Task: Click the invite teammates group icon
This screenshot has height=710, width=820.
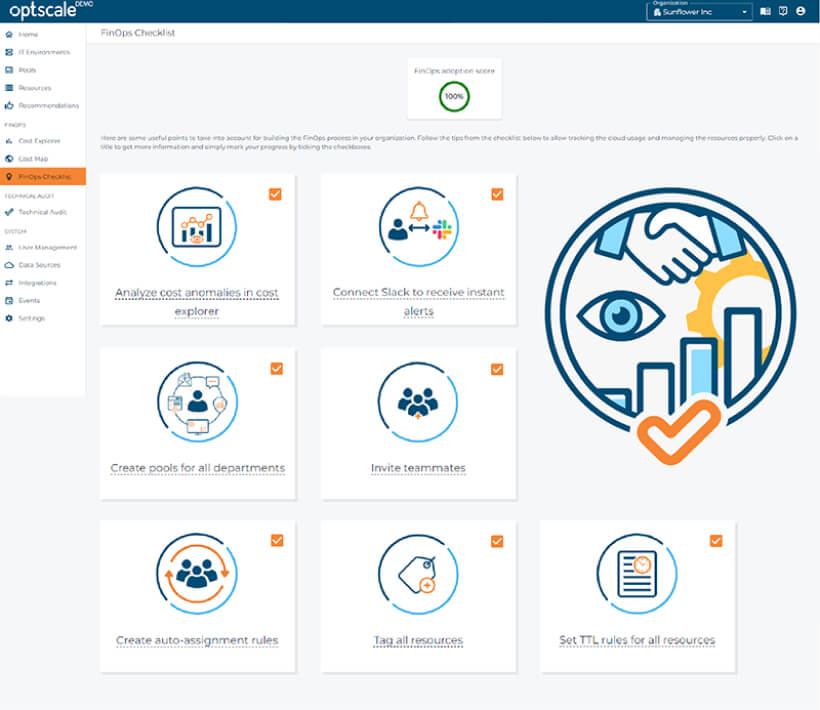Action: (x=418, y=402)
